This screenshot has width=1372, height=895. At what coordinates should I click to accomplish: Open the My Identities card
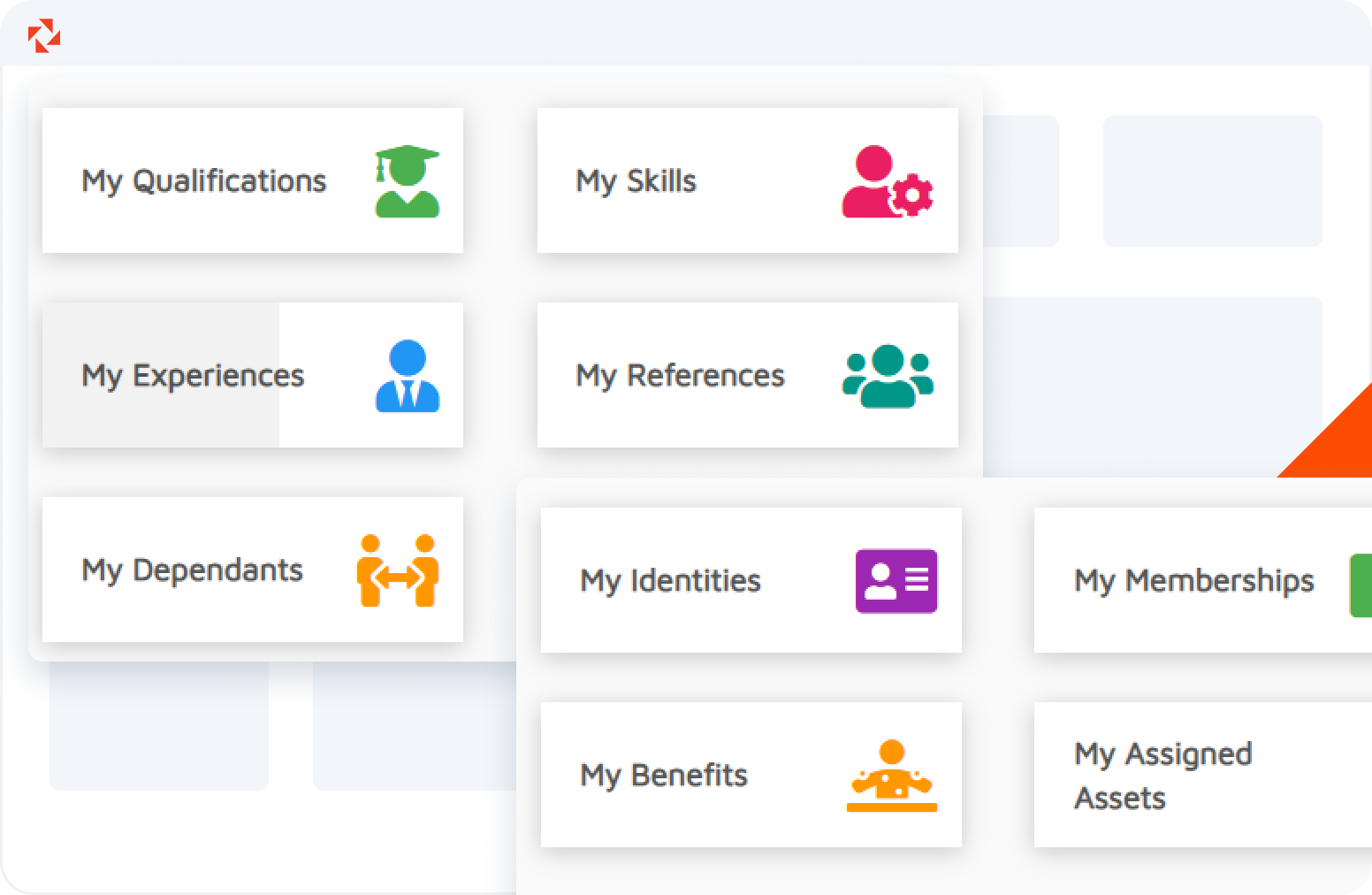751,581
